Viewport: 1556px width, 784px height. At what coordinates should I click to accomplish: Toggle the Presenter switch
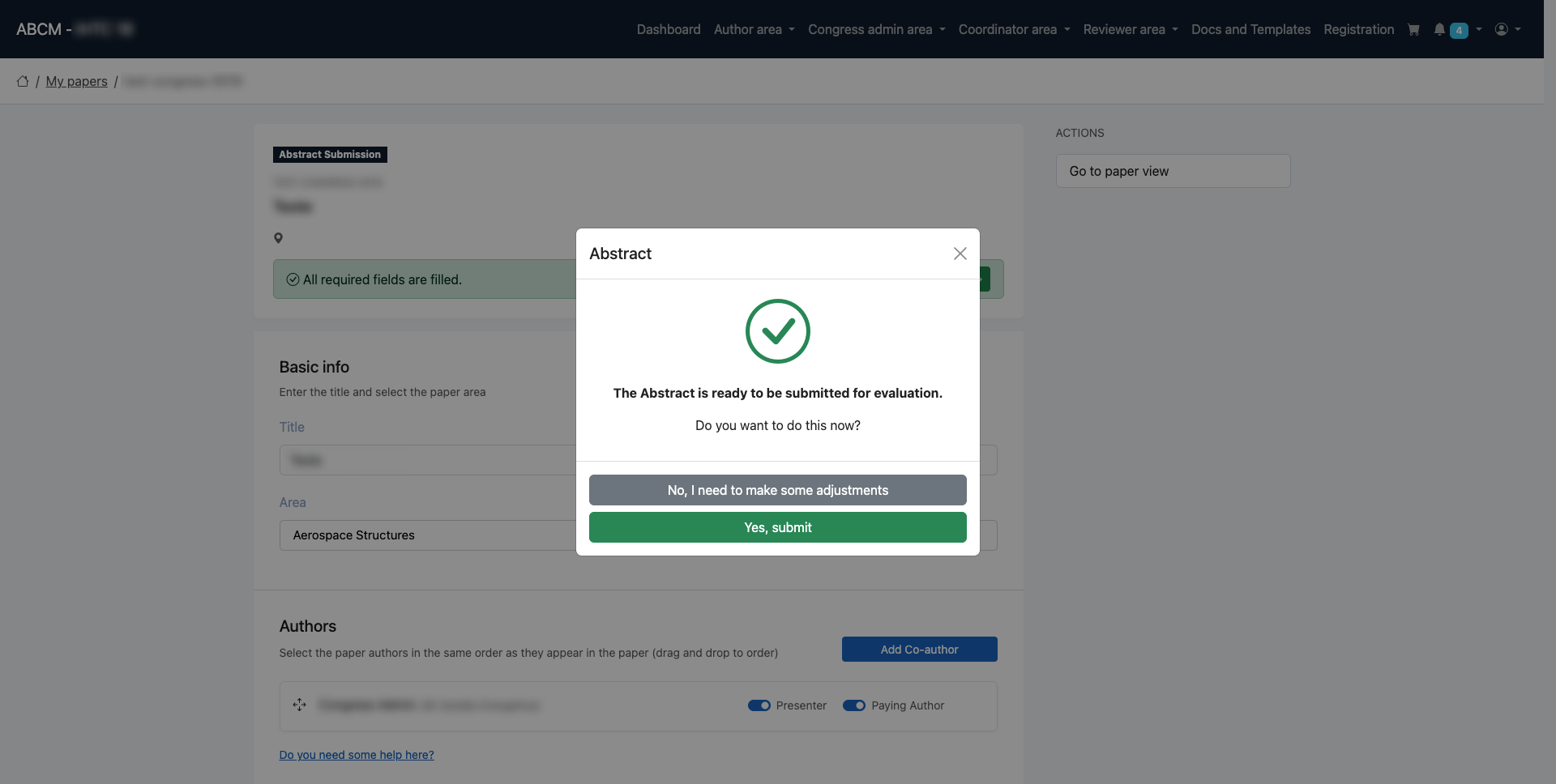point(759,705)
